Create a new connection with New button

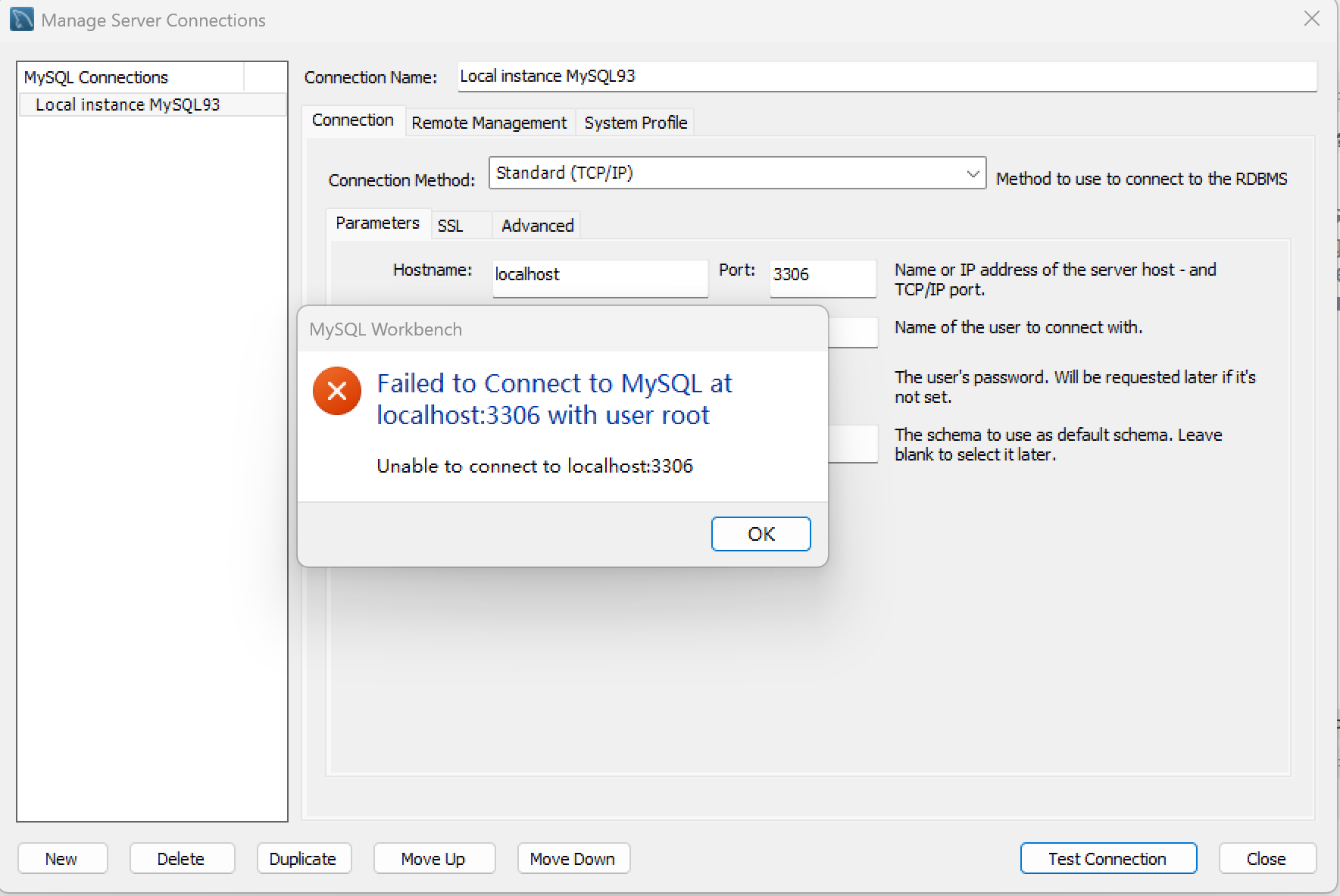62,858
